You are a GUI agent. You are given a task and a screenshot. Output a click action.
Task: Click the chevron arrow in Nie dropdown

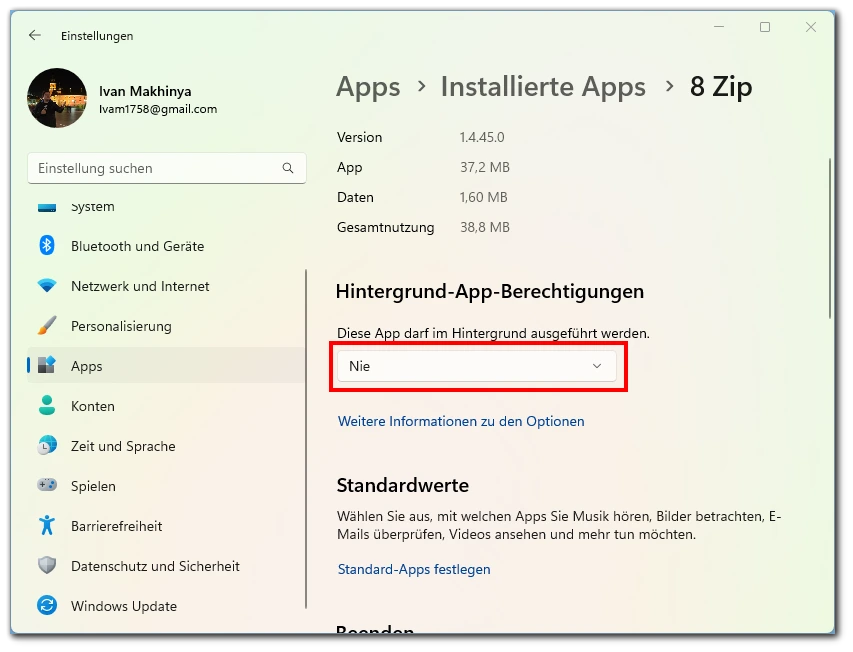(597, 366)
